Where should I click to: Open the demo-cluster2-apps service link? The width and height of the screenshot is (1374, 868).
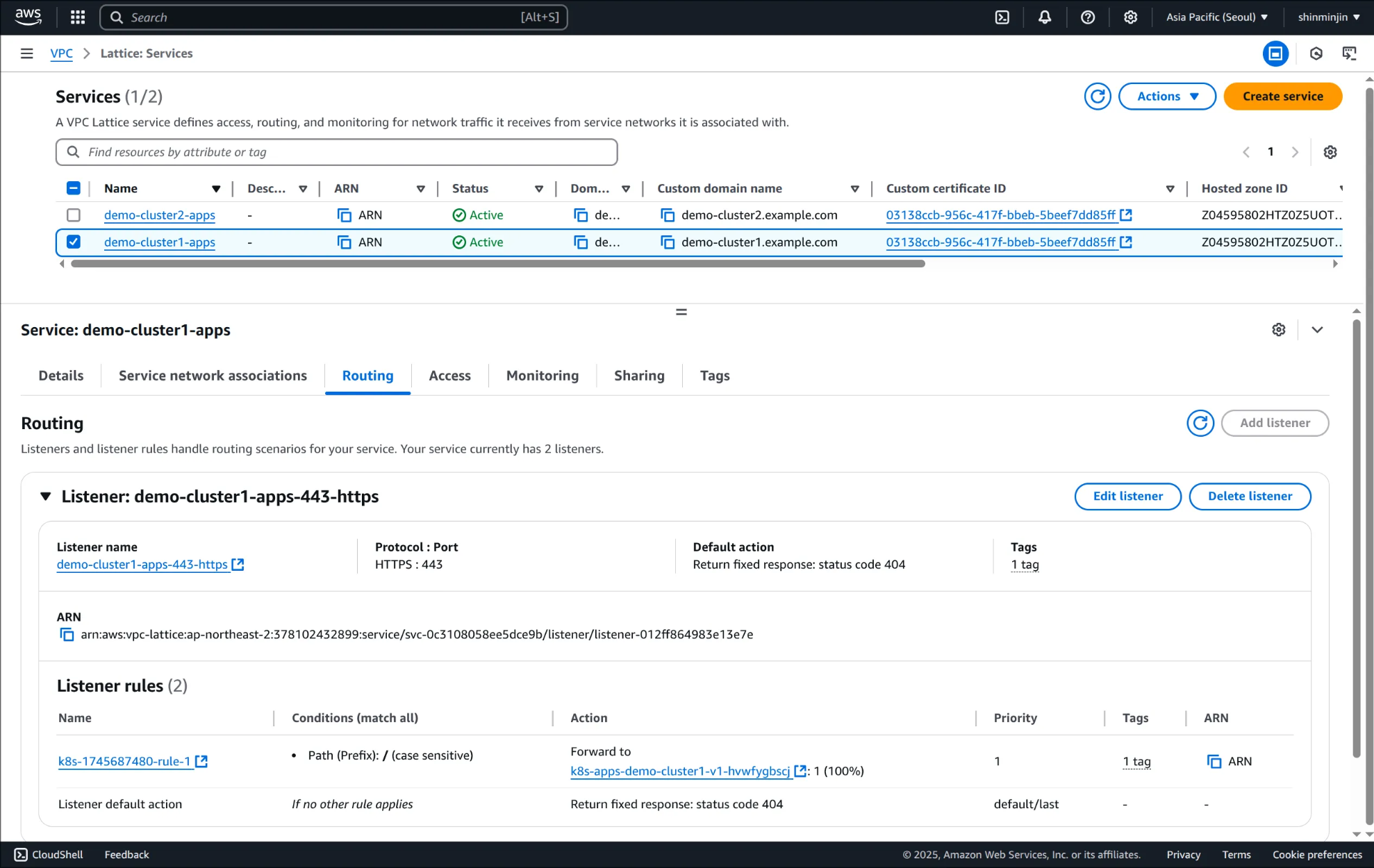click(160, 215)
